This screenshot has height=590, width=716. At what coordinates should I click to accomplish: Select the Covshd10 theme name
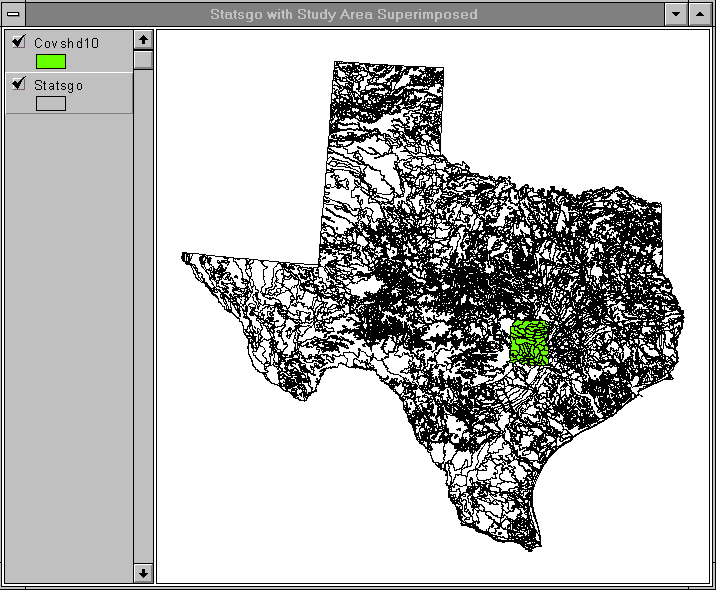click(x=66, y=43)
